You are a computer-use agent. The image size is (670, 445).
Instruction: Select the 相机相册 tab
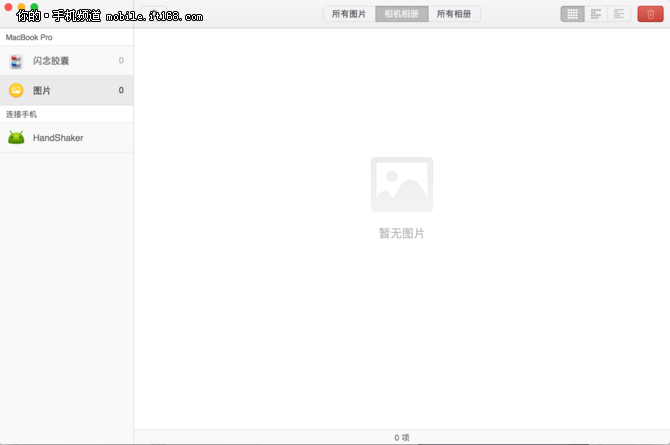pos(401,14)
